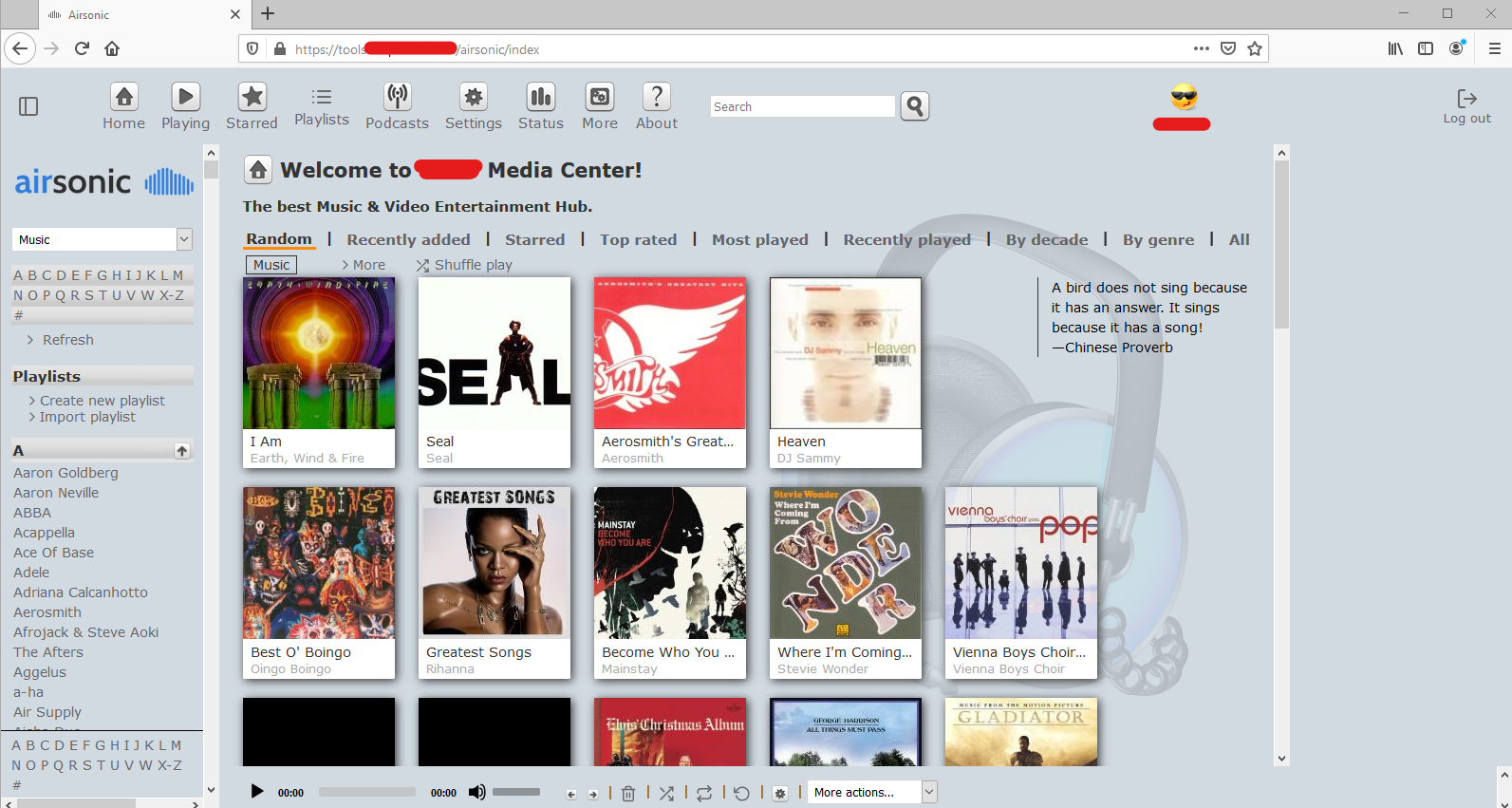Screen dimensions: 1512x808
Task: Seek on the playback progress bar
Action: (x=367, y=792)
